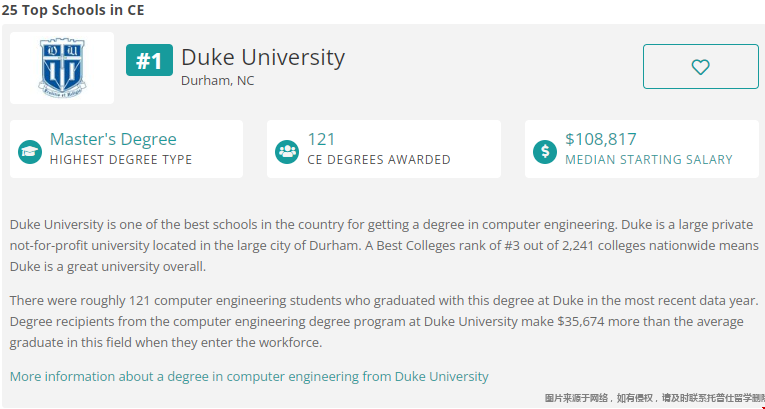
Task: Click the Master's Degree text
Action: click(x=113, y=139)
